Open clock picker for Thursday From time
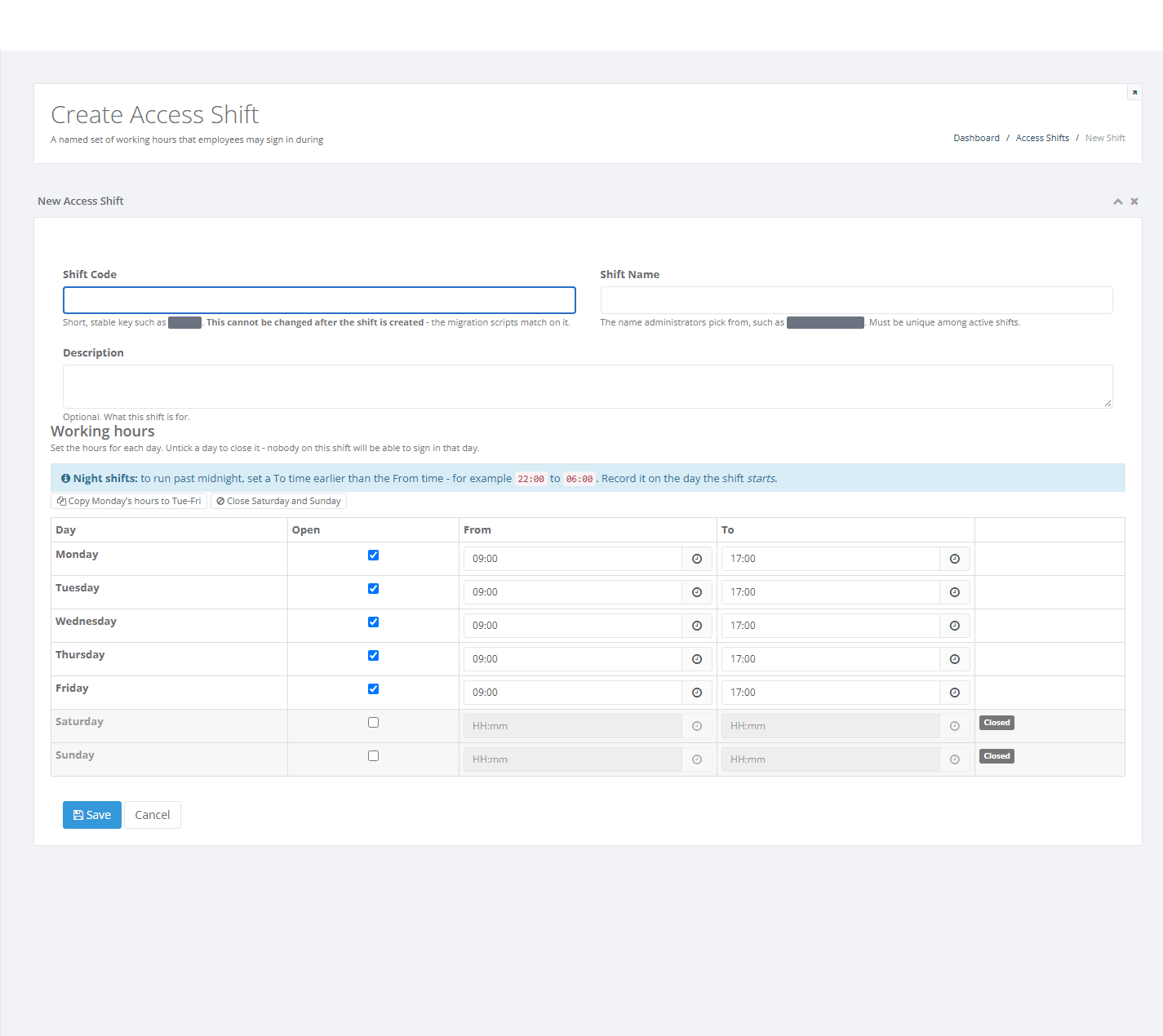Image resolution: width=1163 pixels, height=1036 pixels. tap(697, 659)
